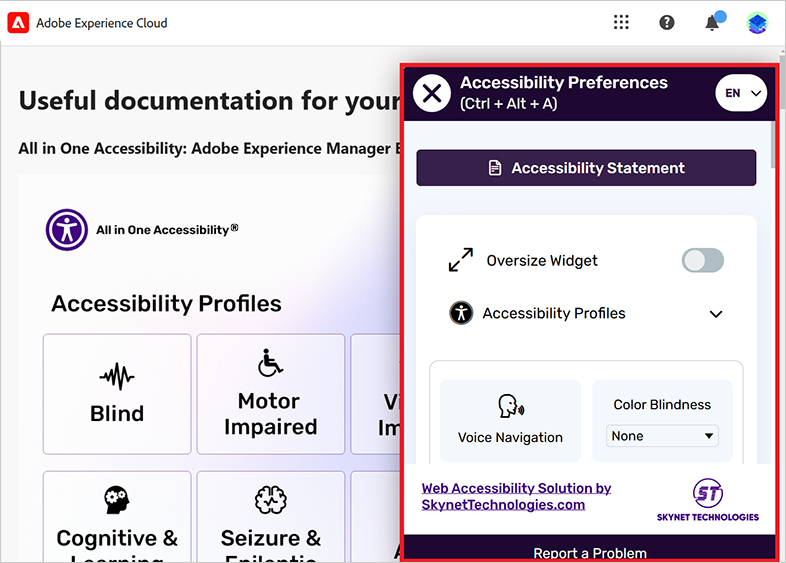Expand the Accessibility Profiles chevron
The height and width of the screenshot is (563, 786).
coord(716,314)
